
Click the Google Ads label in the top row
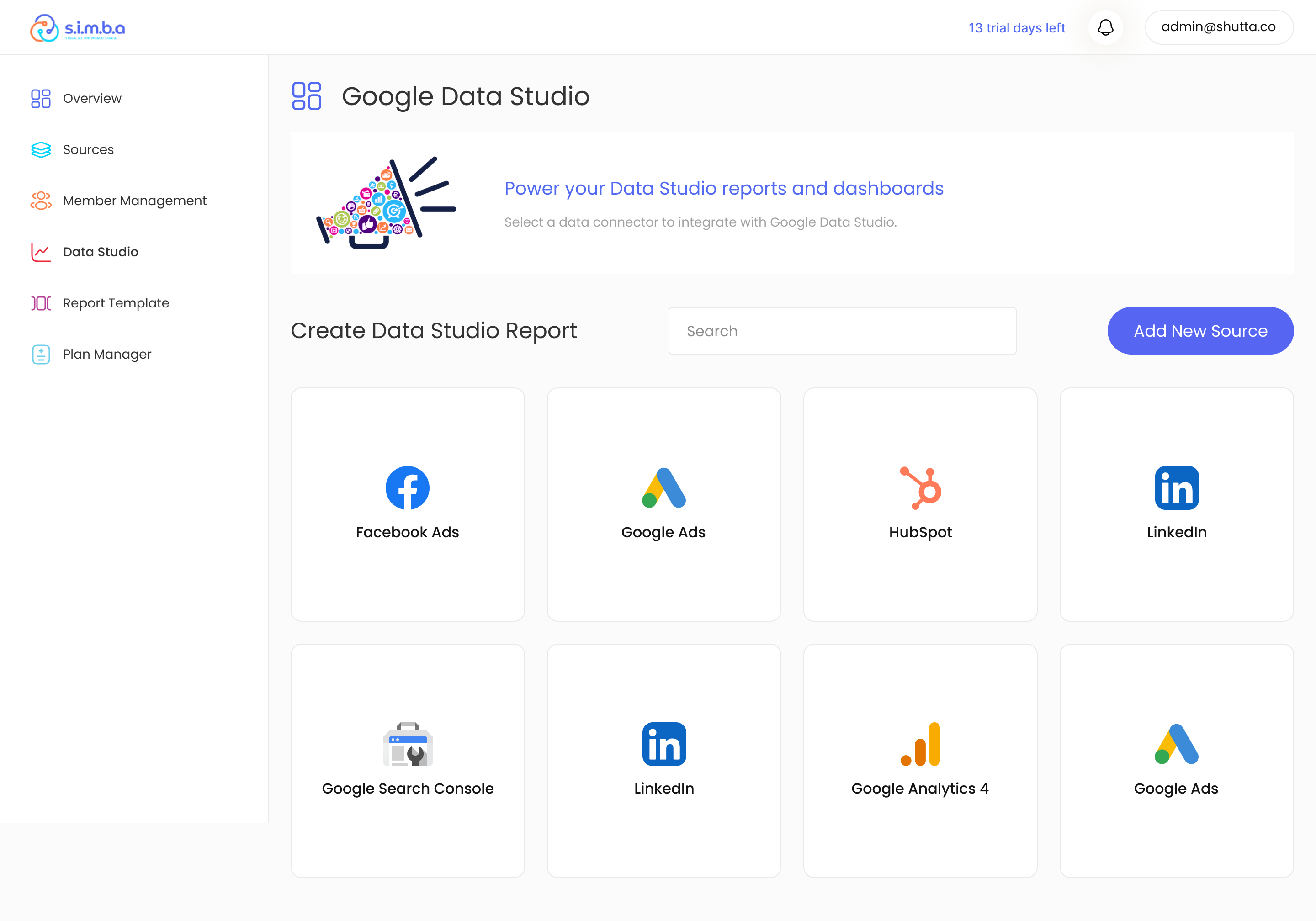(x=664, y=532)
